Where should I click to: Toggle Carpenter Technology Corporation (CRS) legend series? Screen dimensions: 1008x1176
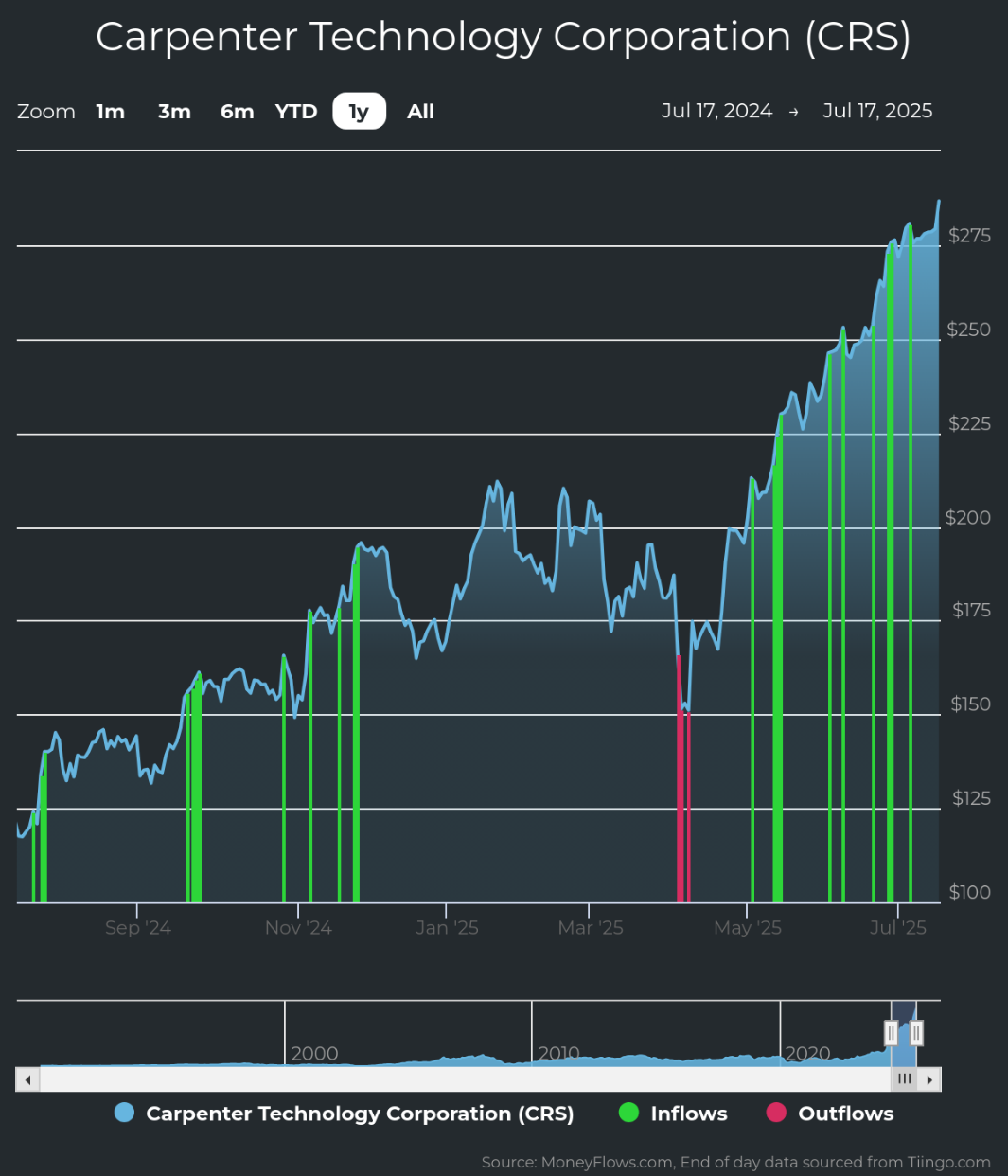[x=344, y=1114]
